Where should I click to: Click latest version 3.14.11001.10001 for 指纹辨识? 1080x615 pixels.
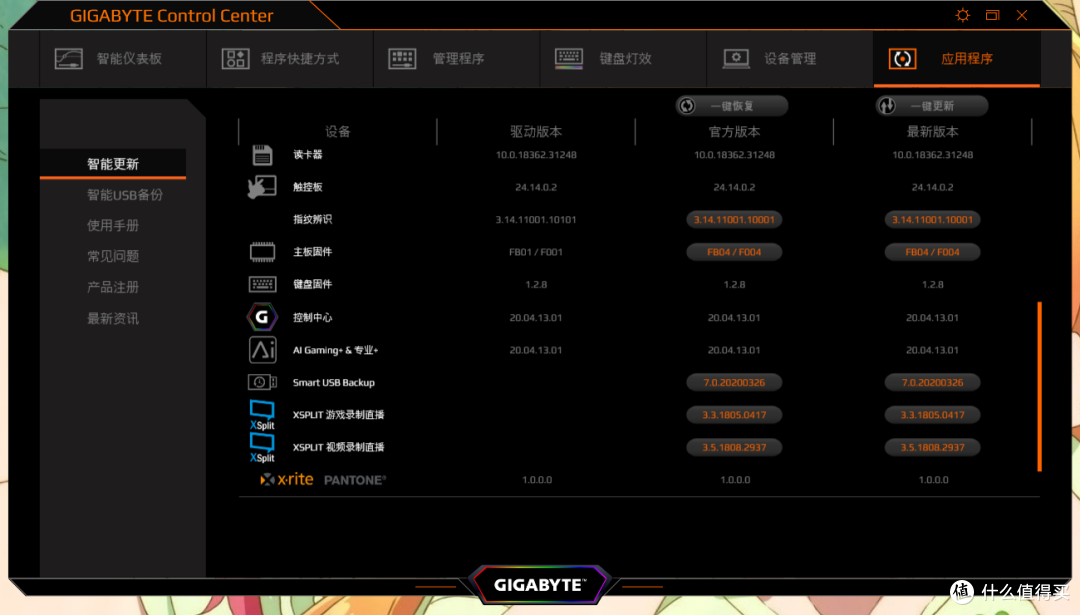[x=933, y=220]
